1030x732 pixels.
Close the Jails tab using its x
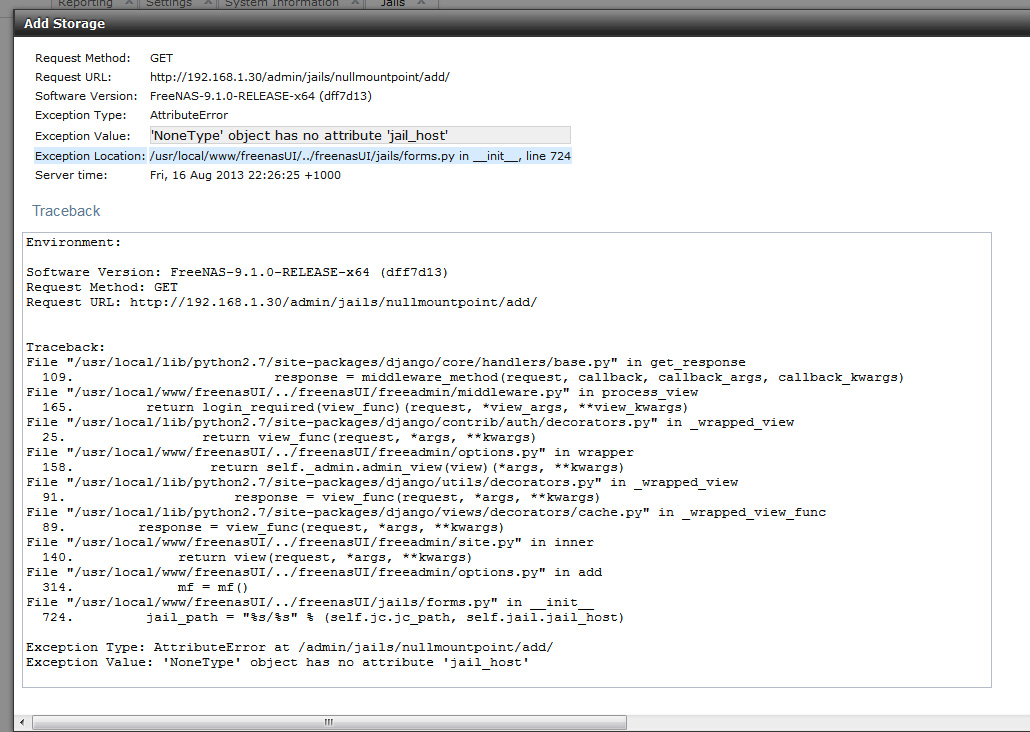[422, 3]
